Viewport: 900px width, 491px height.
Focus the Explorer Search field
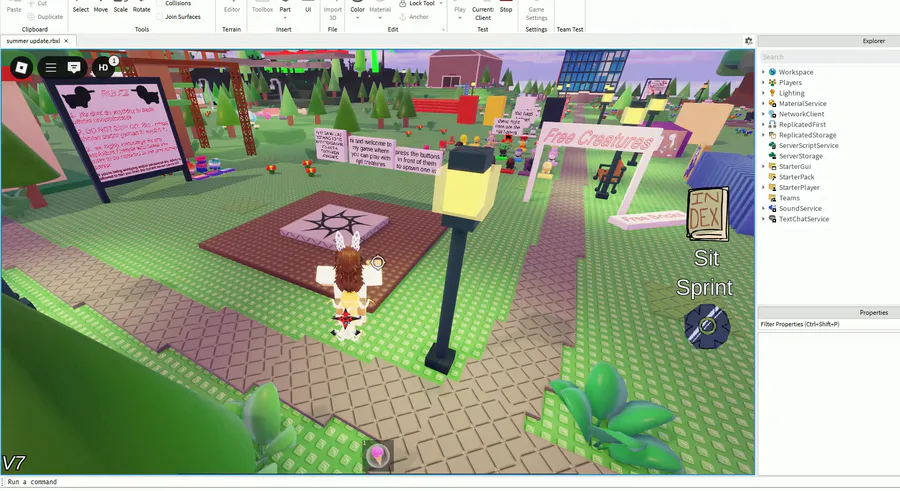[x=830, y=57]
